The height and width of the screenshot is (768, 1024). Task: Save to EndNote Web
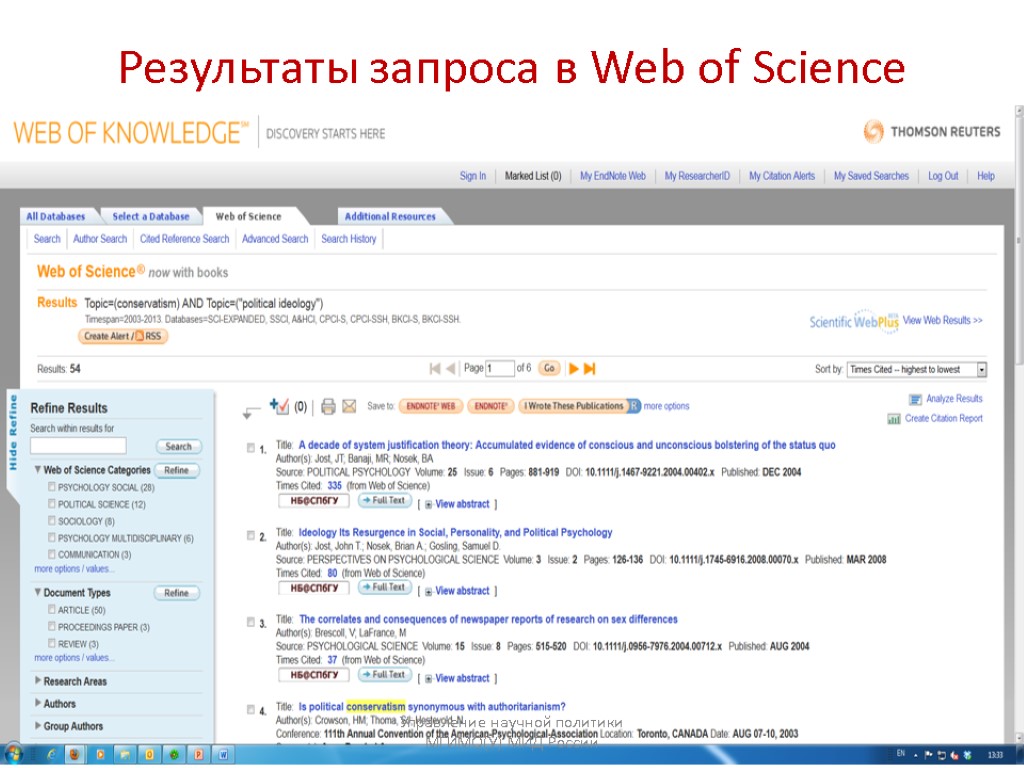(430, 406)
